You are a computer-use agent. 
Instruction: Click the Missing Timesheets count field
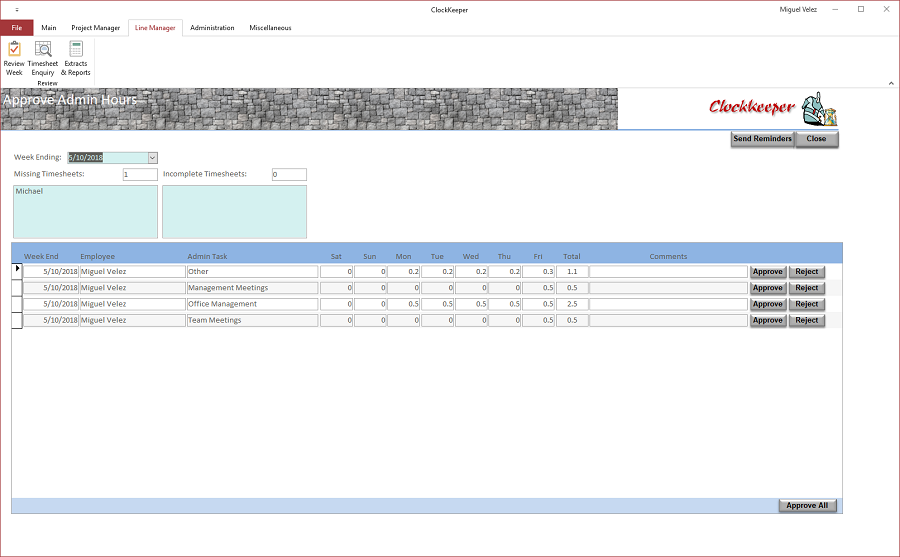[140, 174]
